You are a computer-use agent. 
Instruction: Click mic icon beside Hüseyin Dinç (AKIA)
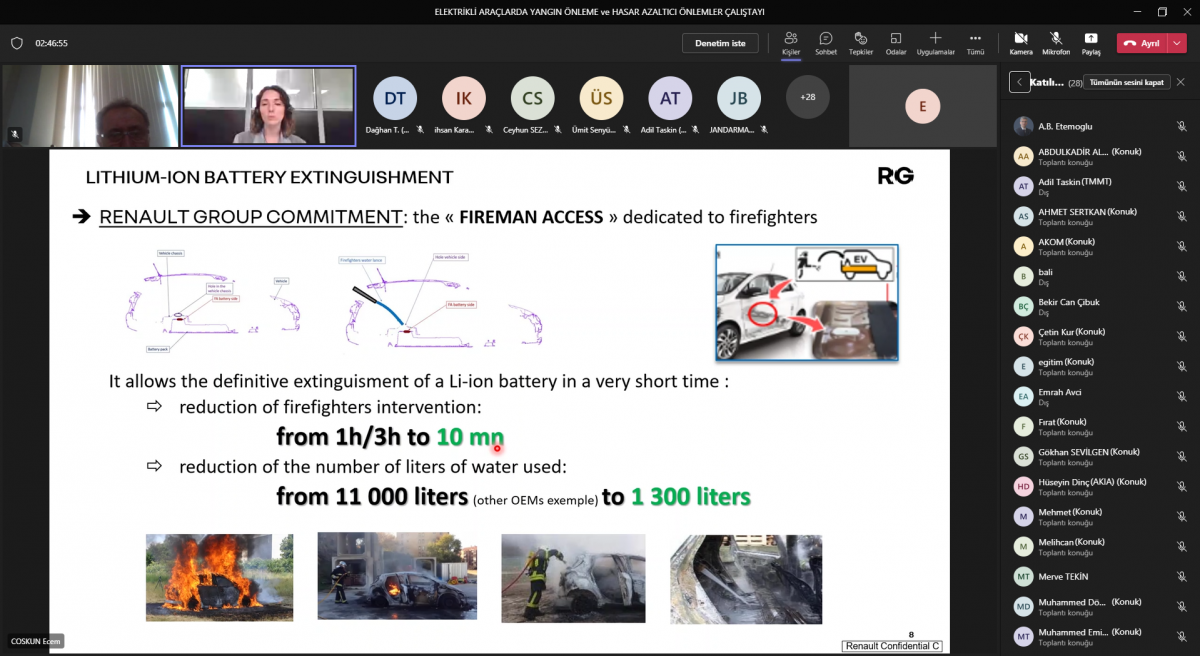click(x=1181, y=486)
